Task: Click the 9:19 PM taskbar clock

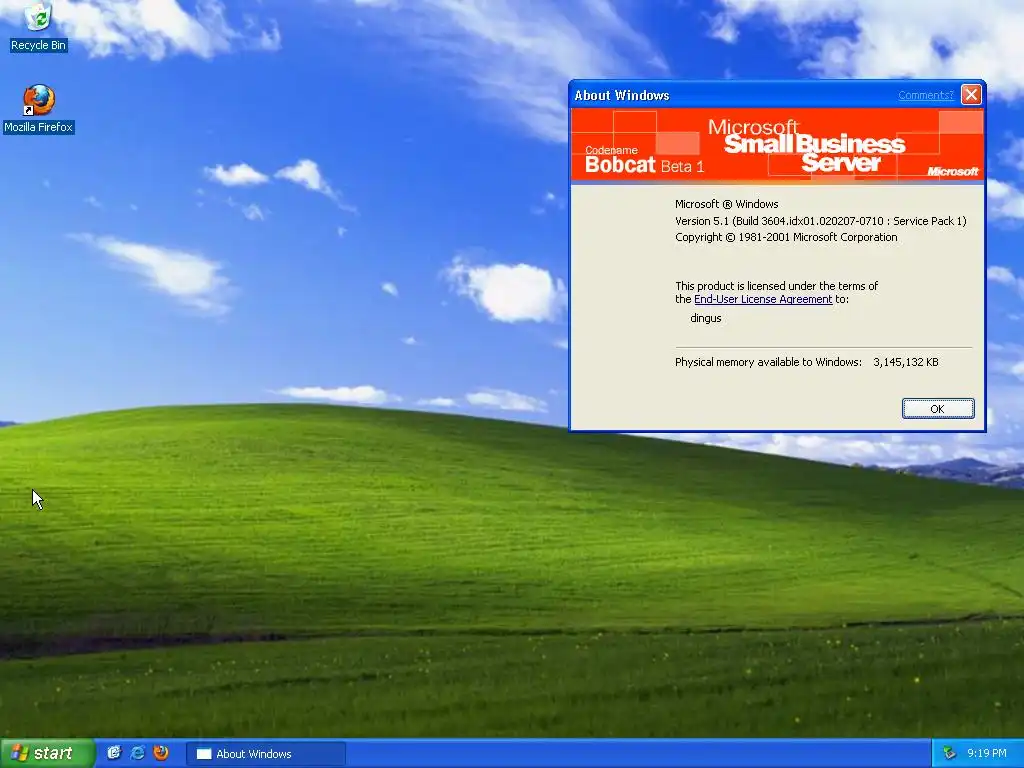Action: 987,754
